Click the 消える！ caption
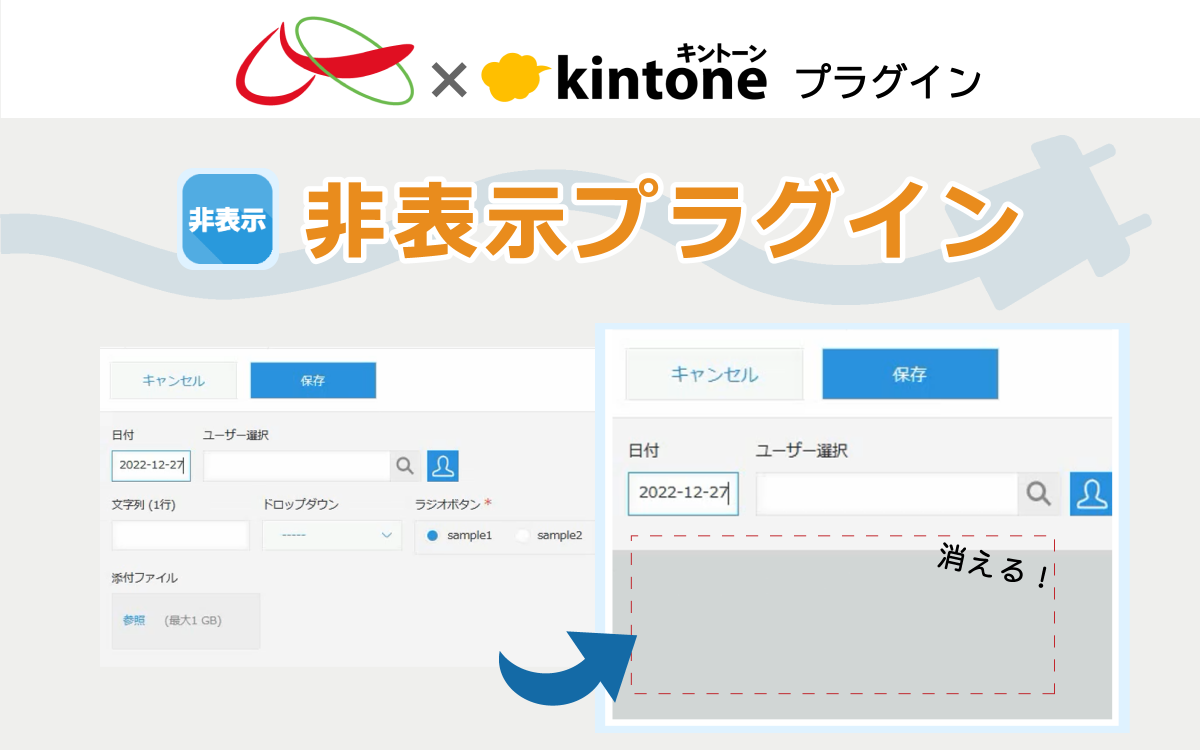Screen dimensions: 1200x750 click(994, 568)
